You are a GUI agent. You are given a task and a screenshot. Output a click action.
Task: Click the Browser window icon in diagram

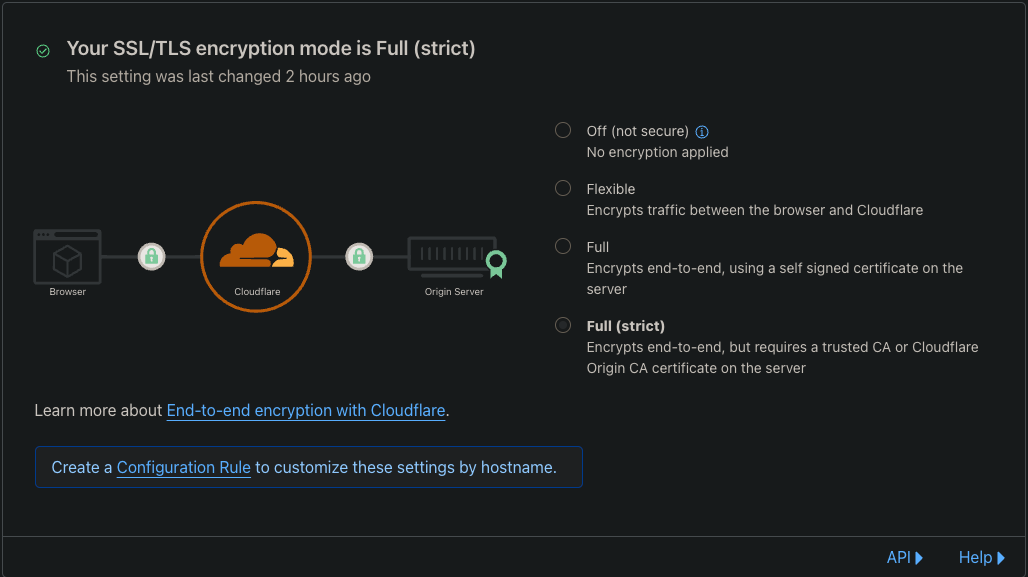click(68, 258)
